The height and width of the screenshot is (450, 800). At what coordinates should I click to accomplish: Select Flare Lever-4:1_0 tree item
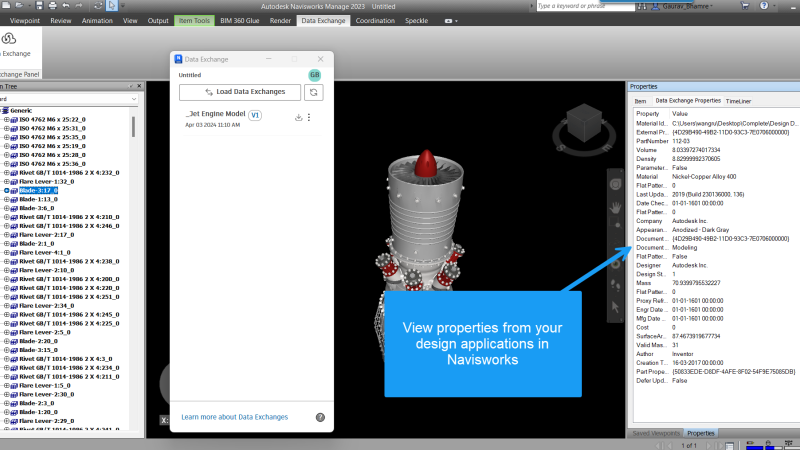click(45, 253)
